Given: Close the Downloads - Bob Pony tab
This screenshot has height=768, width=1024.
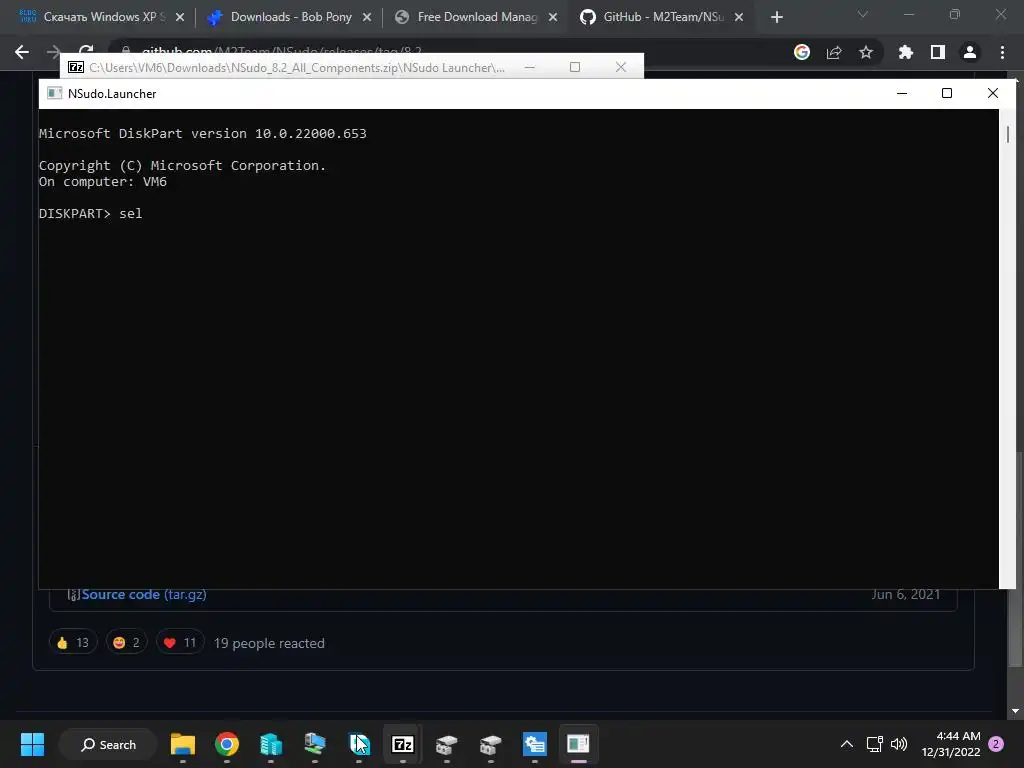Looking at the screenshot, I should coord(367,17).
